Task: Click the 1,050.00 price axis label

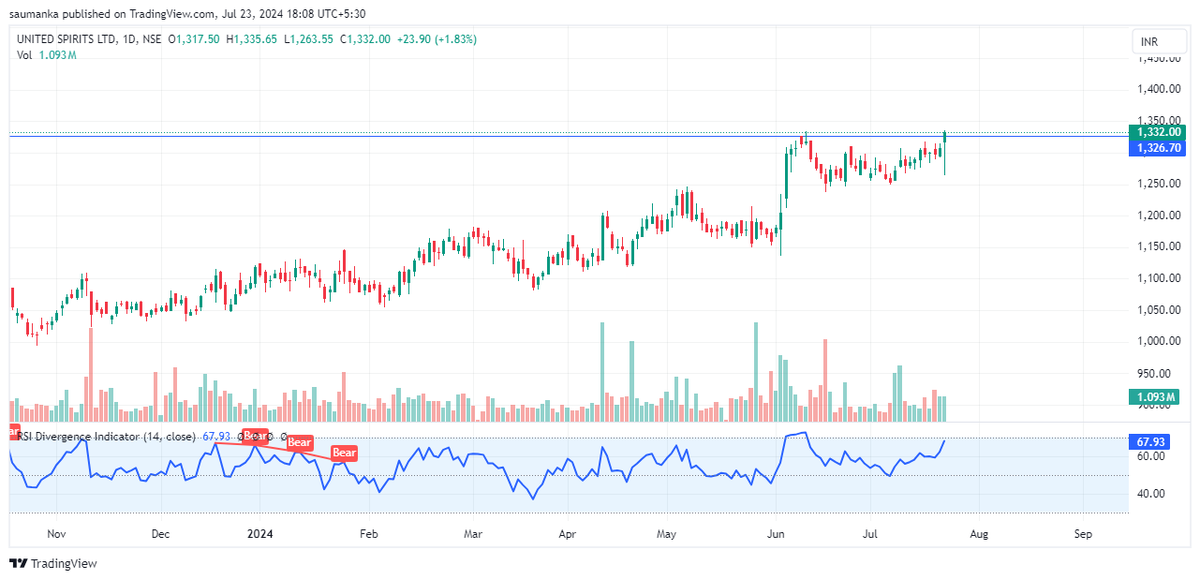Action: tap(1161, 309)
